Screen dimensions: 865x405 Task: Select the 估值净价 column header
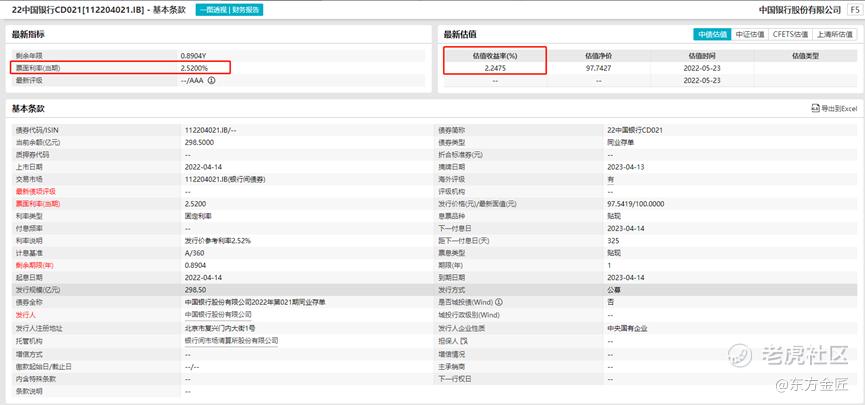coord(599,56)
